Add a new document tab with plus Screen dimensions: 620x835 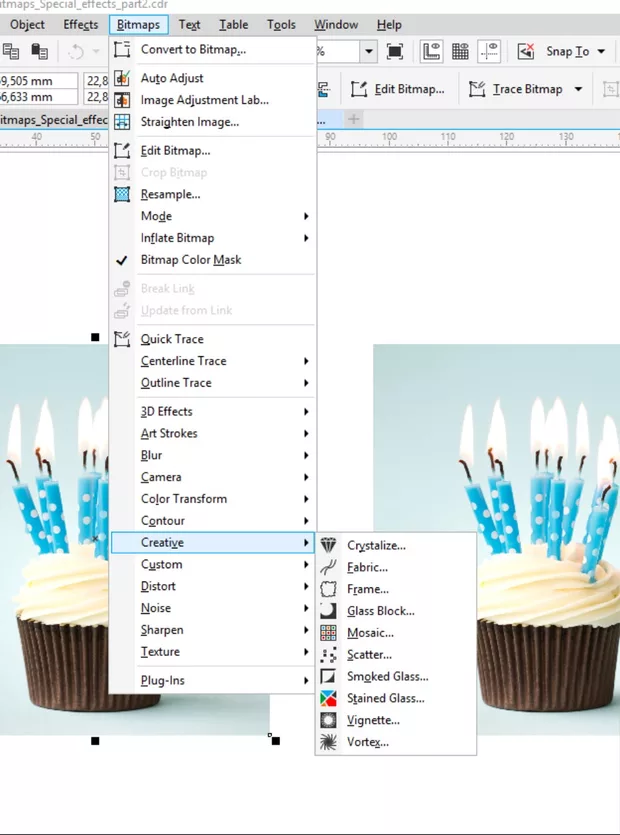click(x=354, y=119)
